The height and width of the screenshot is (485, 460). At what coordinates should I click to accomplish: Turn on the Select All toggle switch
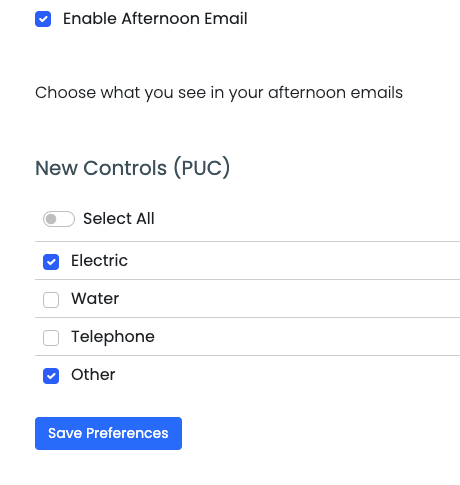(x=59, y=219)
